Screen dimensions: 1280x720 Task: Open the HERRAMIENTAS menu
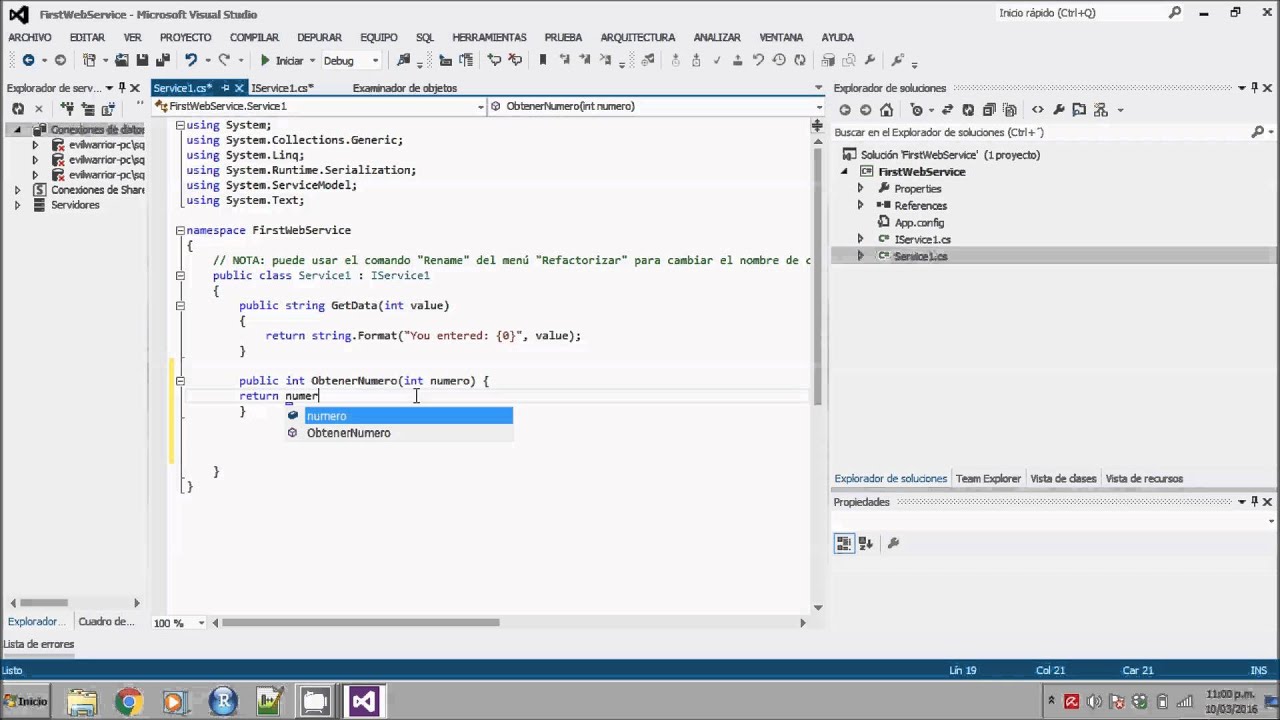tap(489, 37)
